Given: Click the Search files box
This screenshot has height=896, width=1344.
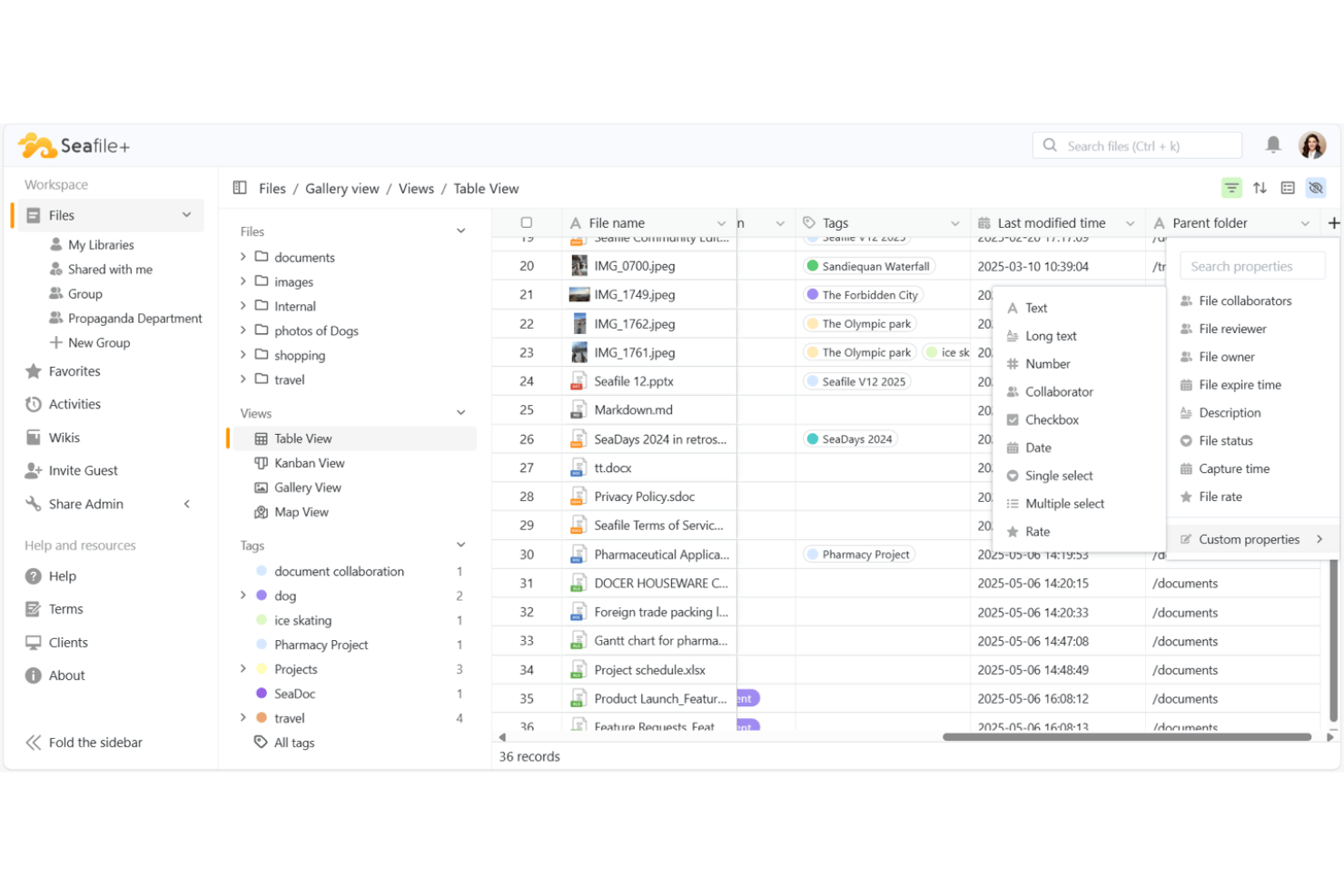Looking at the screenshot, I should (1137, 145).
